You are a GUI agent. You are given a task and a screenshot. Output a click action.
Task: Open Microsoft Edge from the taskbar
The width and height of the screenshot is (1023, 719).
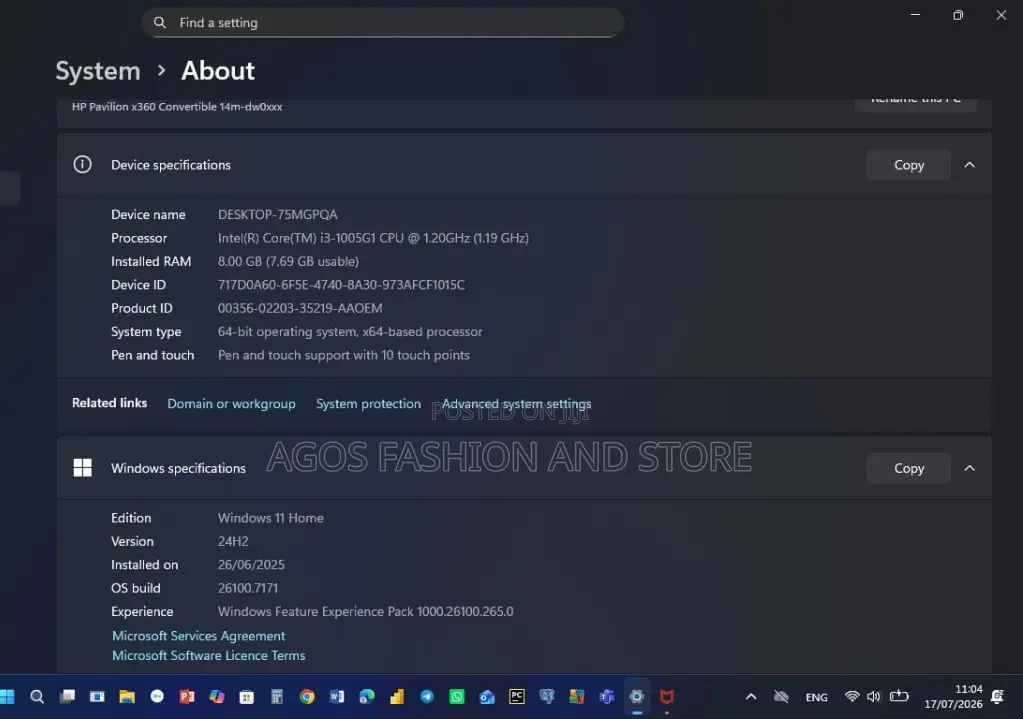(x=367, y=697)
